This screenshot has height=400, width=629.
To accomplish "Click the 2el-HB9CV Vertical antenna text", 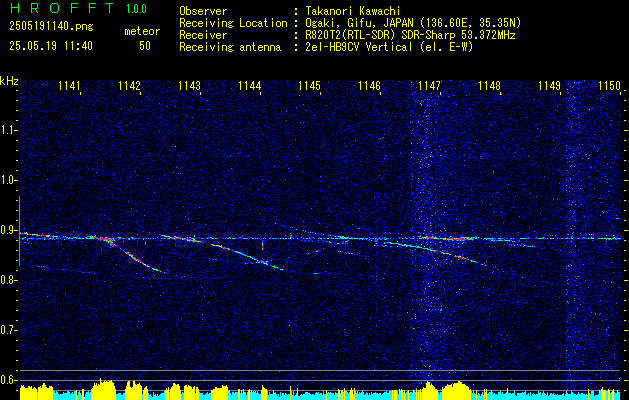I will 387,47.
